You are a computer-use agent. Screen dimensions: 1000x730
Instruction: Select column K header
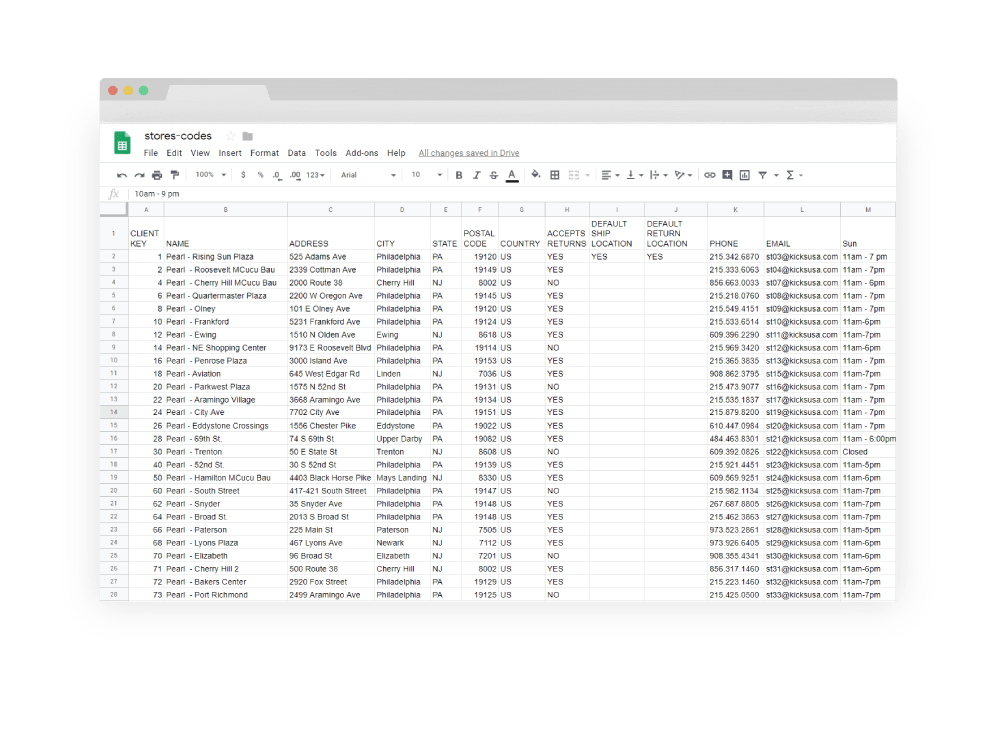[x=735, y=210]
